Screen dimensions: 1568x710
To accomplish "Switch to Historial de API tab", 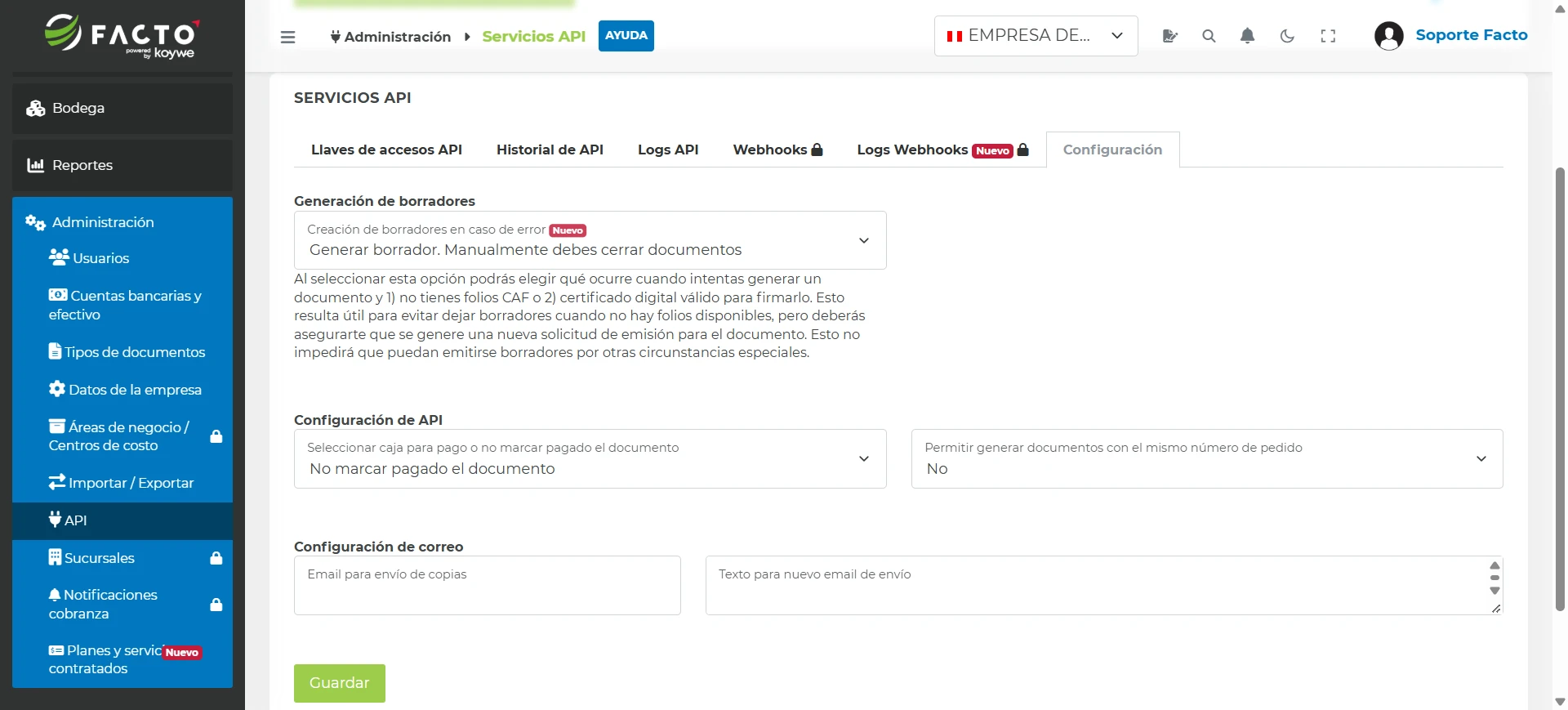I will 550,150.
